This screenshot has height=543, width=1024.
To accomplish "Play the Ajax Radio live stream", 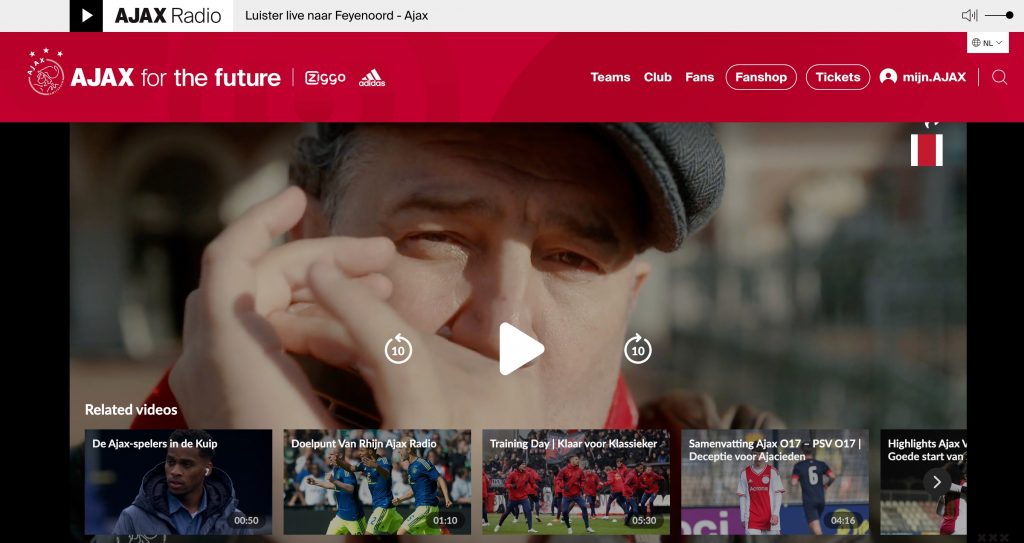I will click(86, 16).
